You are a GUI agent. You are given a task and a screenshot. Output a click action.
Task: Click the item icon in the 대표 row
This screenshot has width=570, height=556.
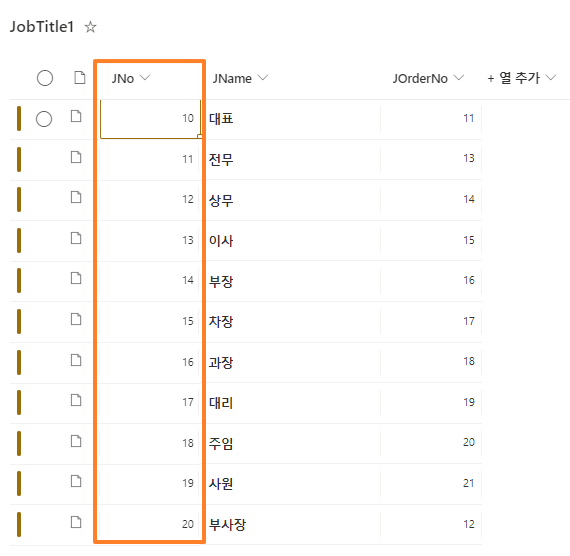(76, 116)
